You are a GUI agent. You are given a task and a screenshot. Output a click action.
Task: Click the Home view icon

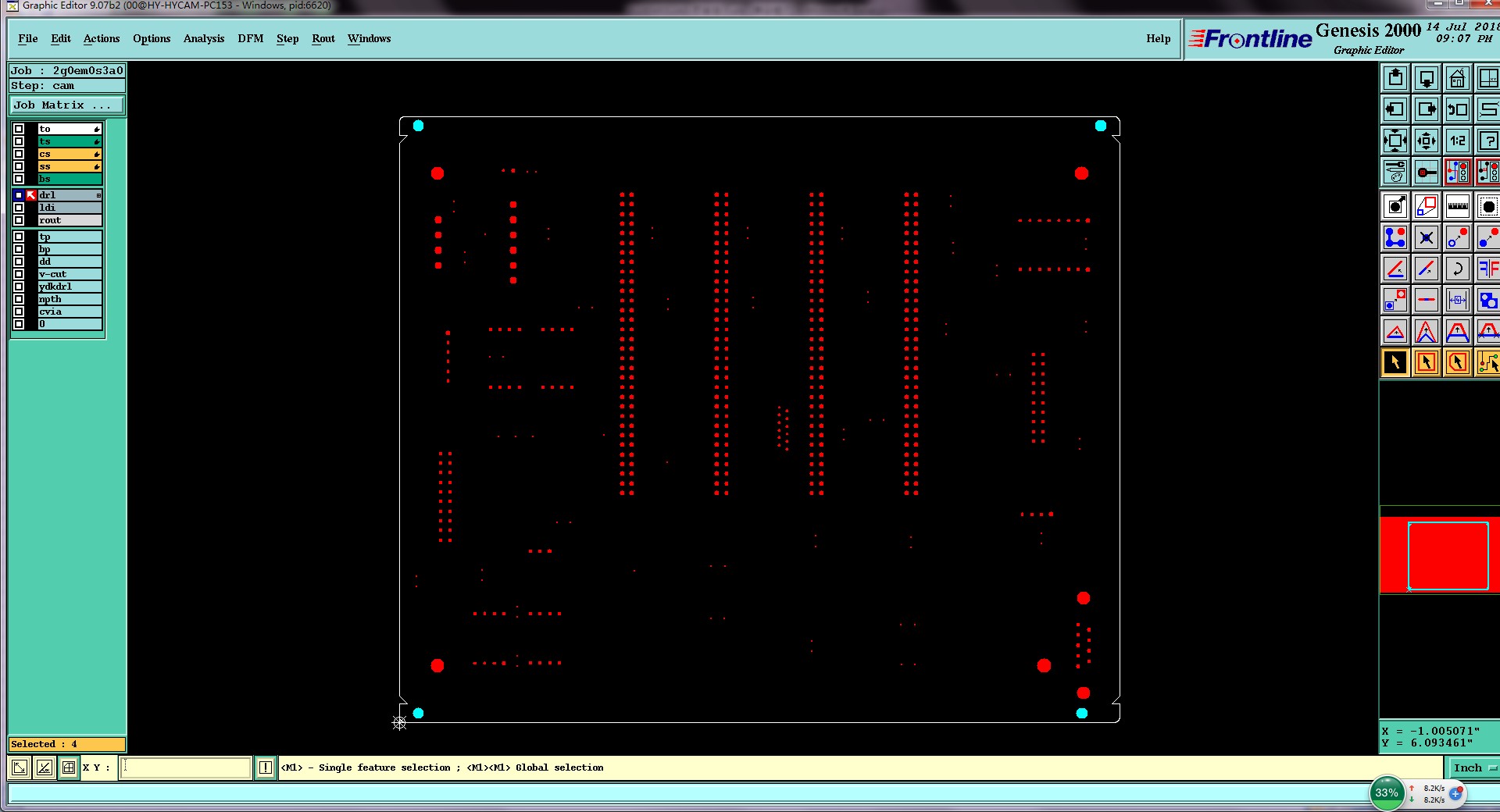click(x=1457, y=78)
